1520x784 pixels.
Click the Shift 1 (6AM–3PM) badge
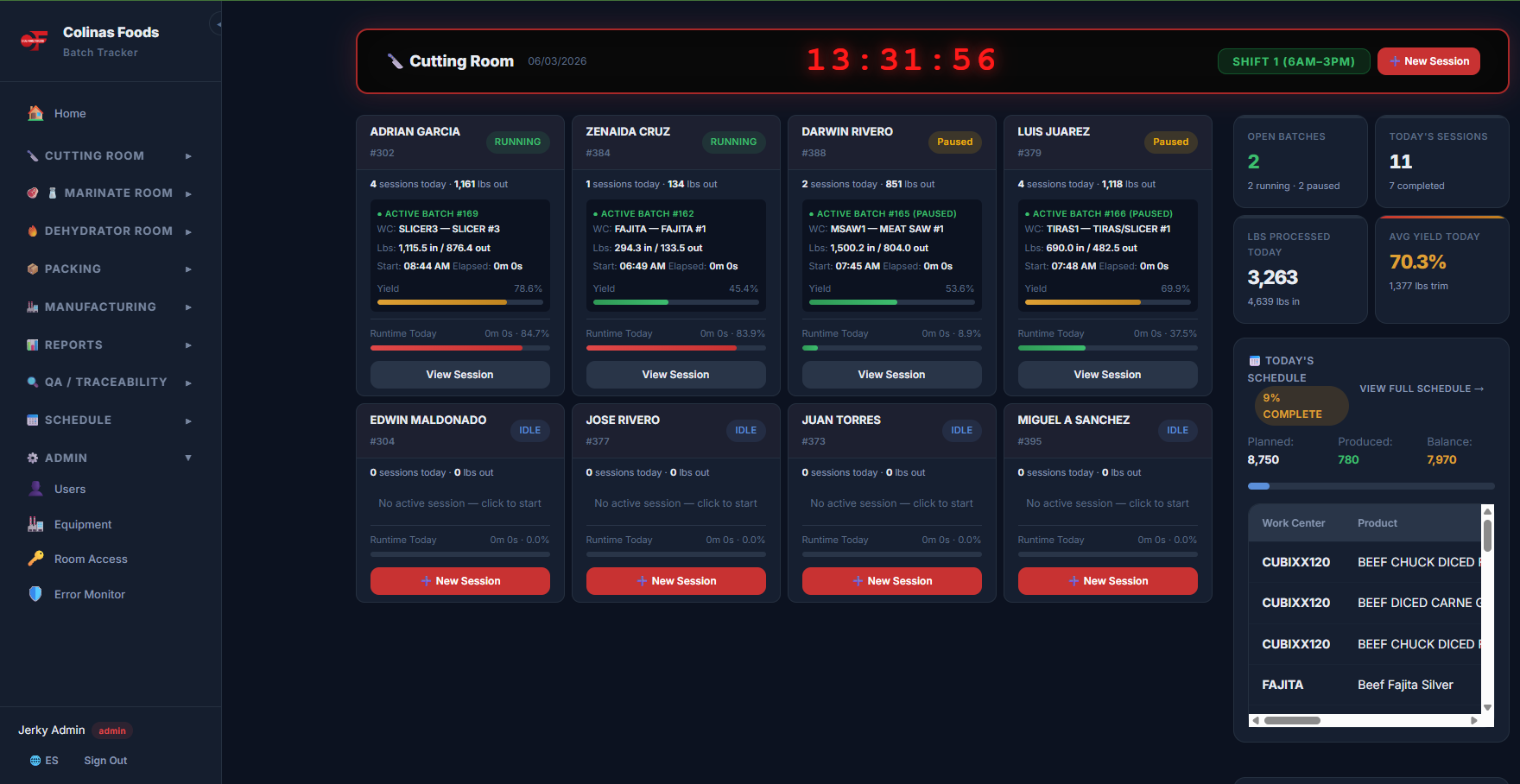click(x=1294, y=61)
